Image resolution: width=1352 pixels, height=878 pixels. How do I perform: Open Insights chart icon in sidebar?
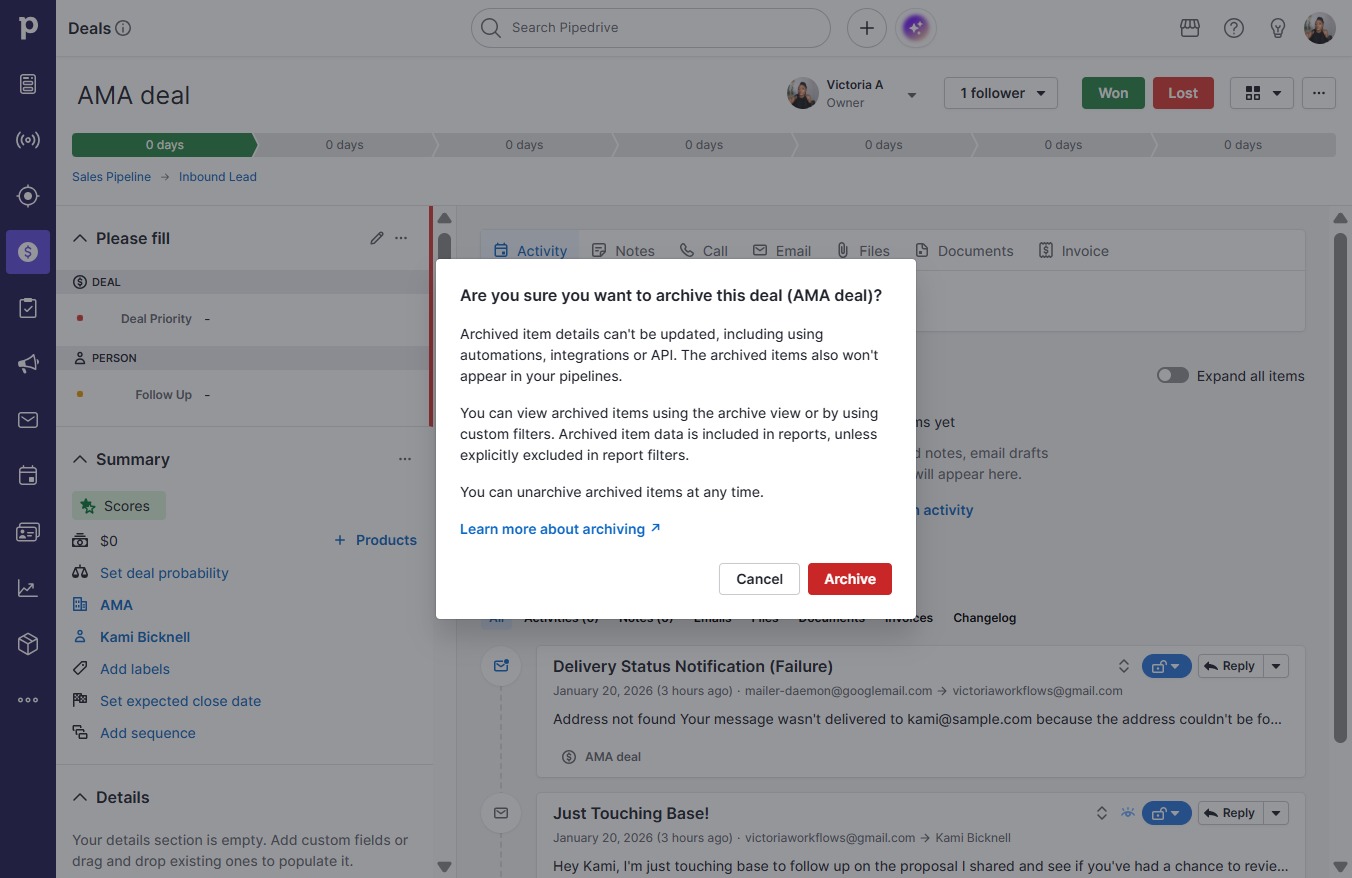tap(28, 588)
